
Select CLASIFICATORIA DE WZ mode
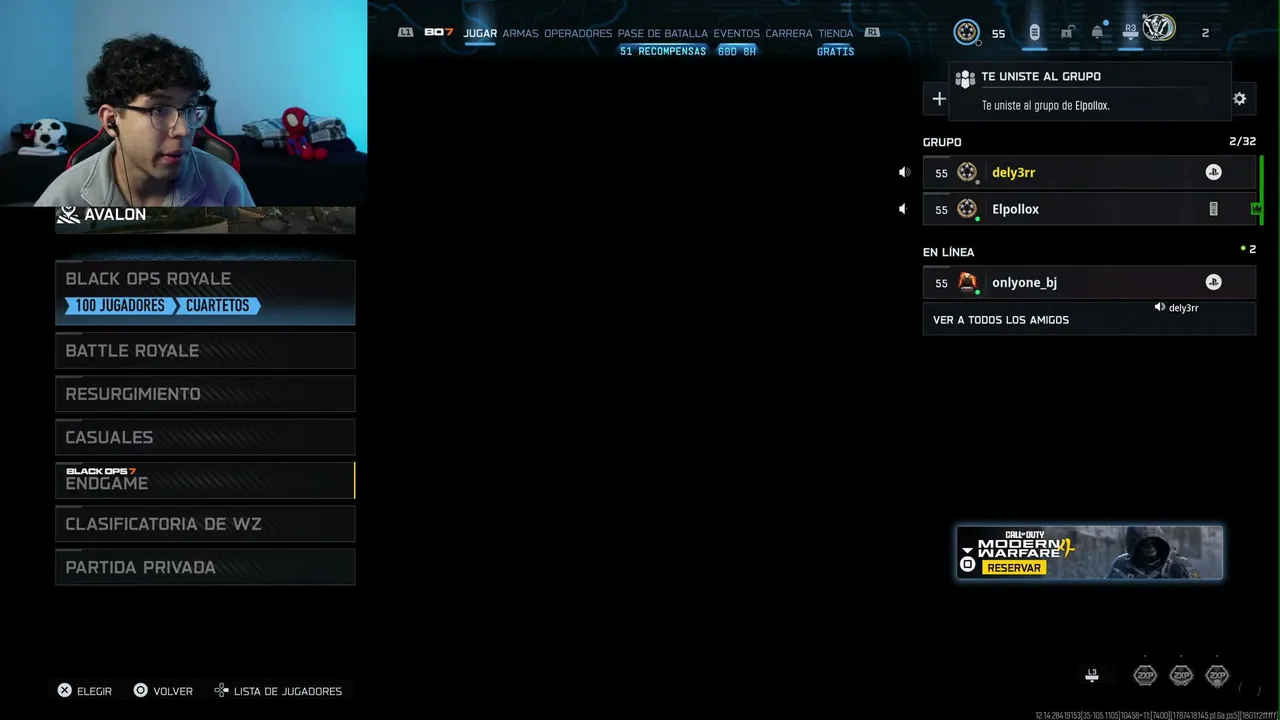pos(205,524)
